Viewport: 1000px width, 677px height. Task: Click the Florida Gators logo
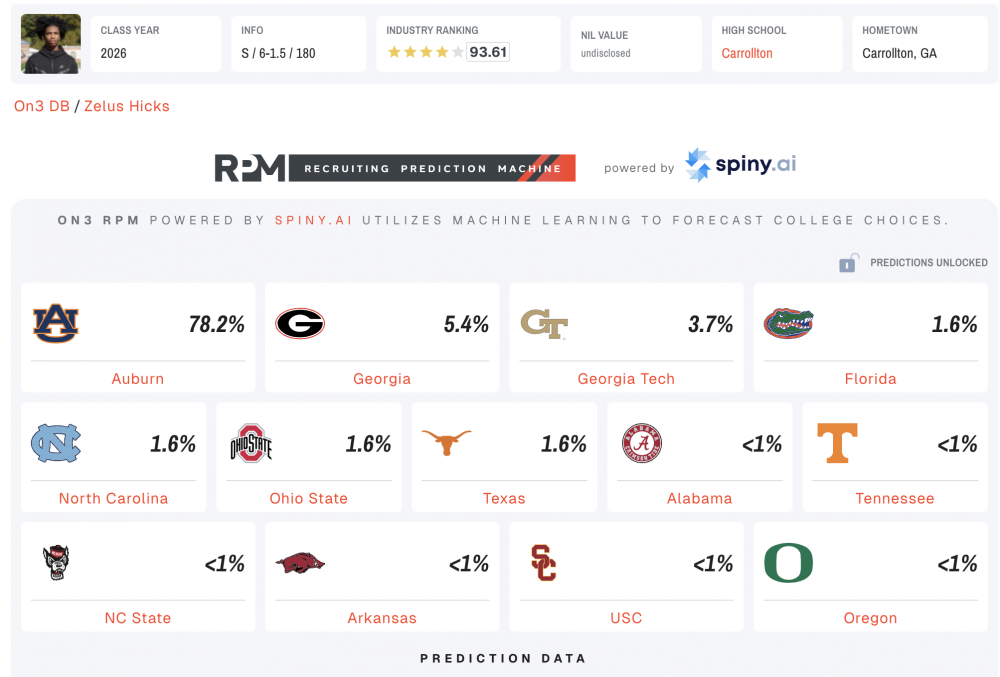pos(788,324)
